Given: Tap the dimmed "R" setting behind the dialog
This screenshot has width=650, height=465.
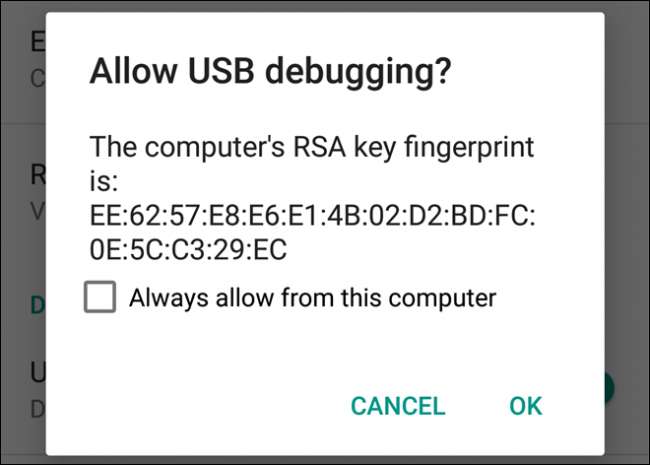Looking at the screenshot, I should pyautogui.click(x=39, y=175).
